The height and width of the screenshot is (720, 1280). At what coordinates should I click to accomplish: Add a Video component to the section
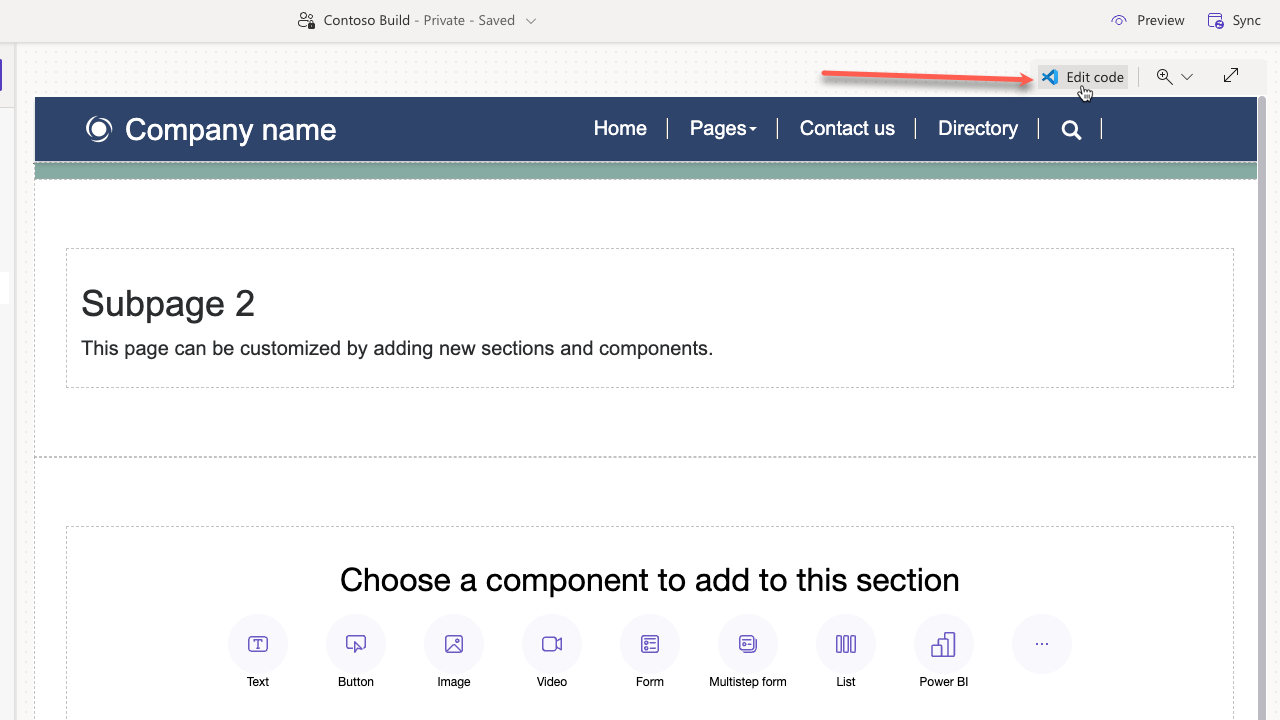pos(551,644)
